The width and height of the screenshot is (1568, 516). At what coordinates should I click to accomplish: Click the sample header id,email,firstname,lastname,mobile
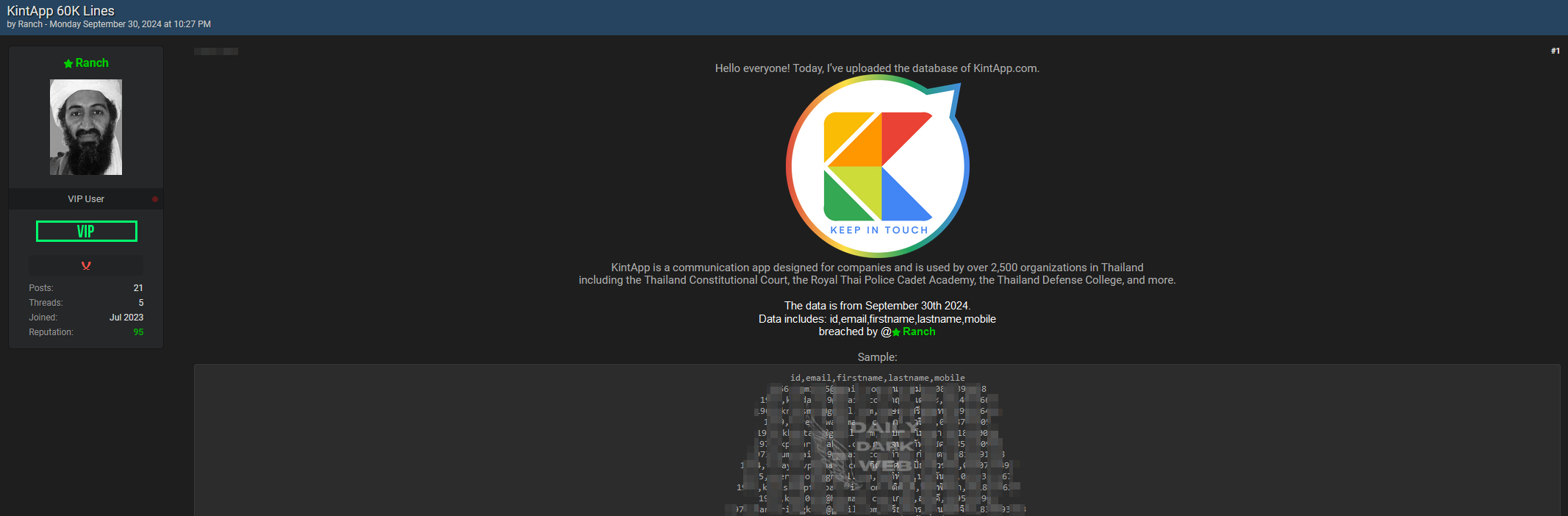878,378
